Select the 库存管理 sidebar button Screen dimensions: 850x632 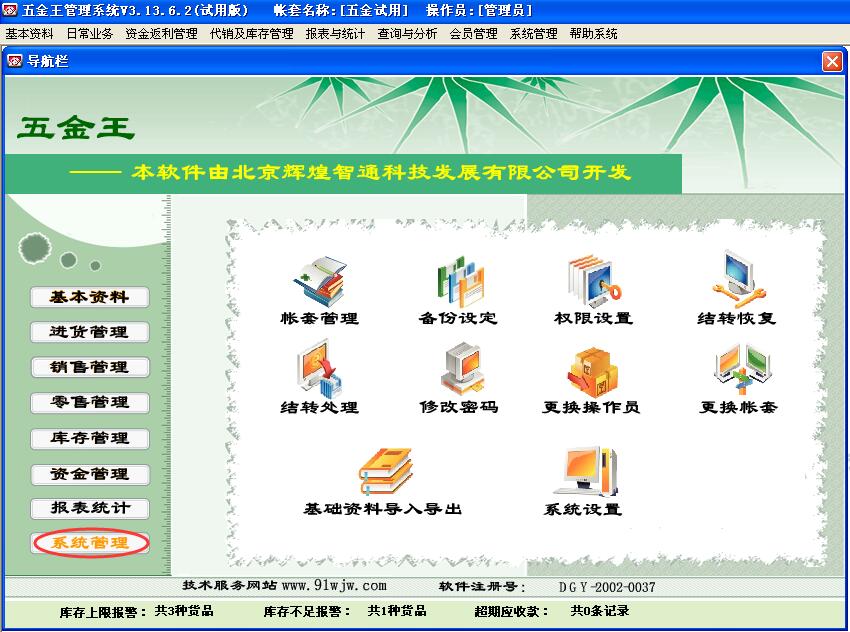point(89,438)
